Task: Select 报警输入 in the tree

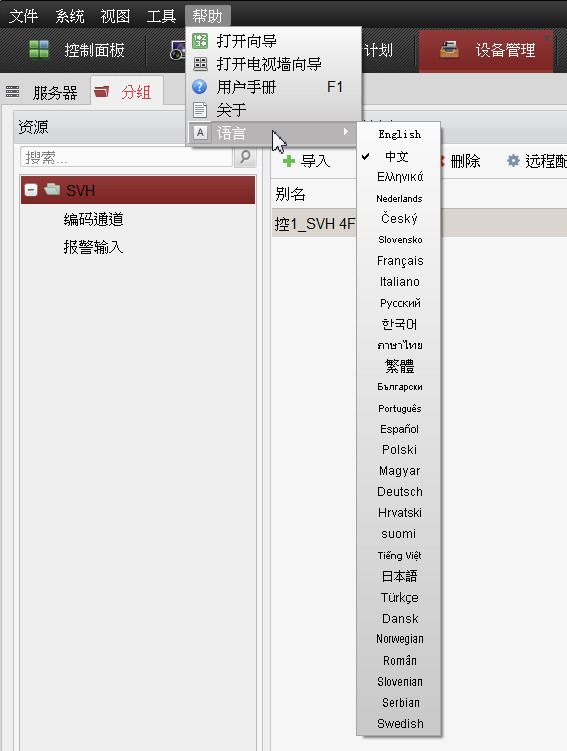Action: click(93, 247)
